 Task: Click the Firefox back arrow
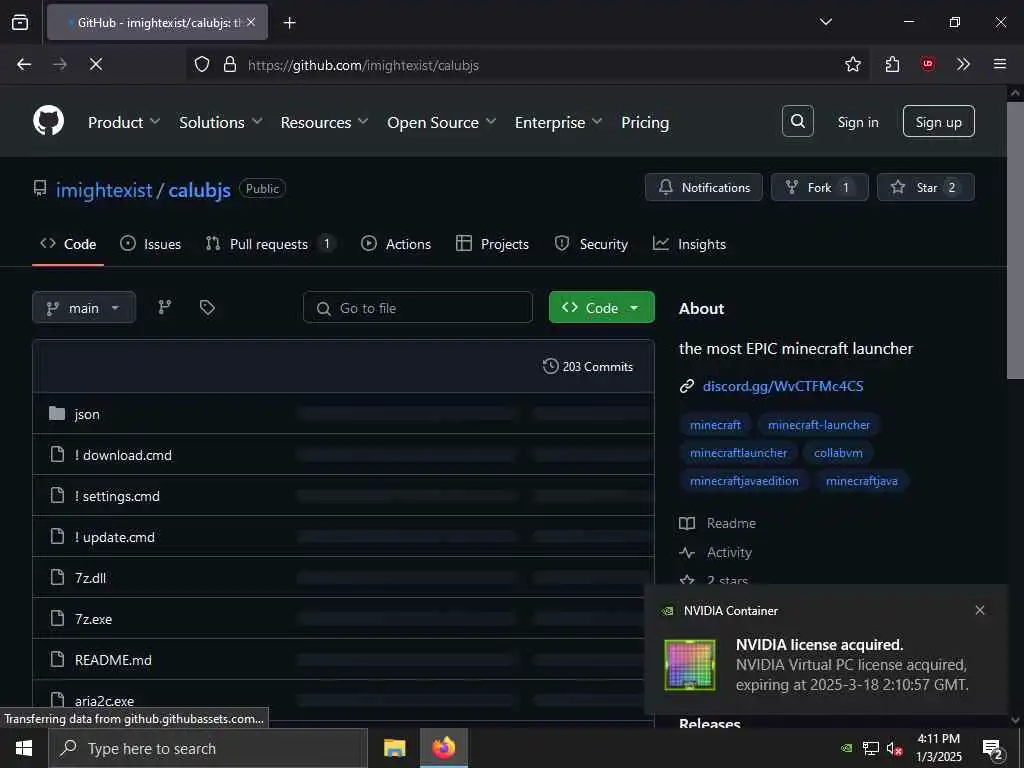pyautogui.click(x=24, y=64)
